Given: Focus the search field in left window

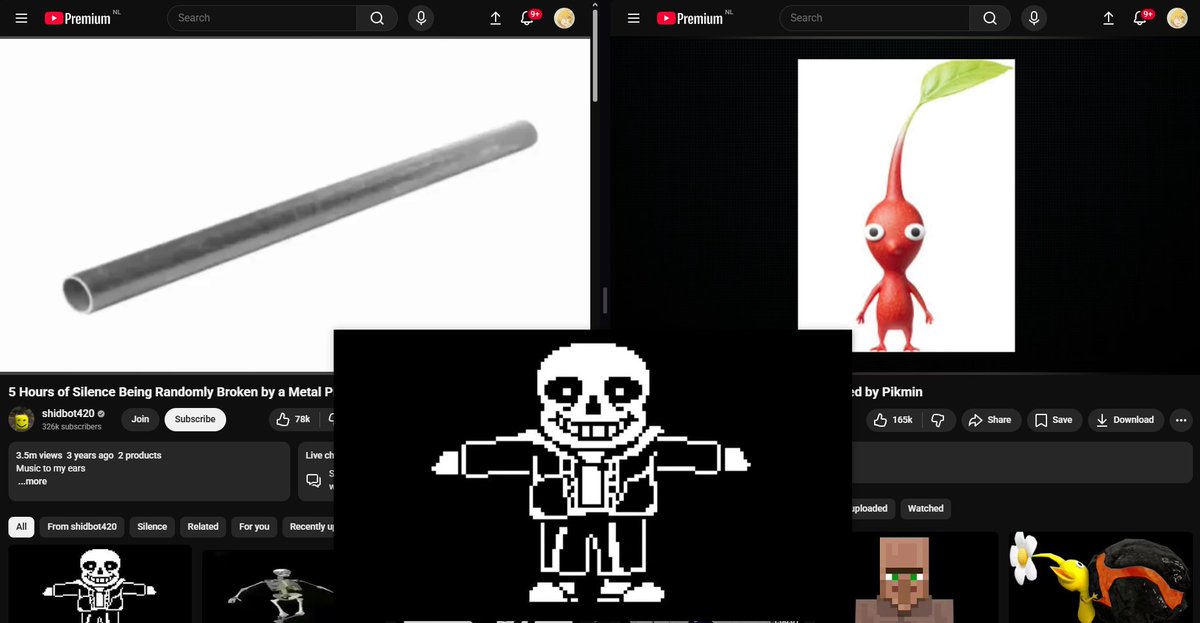Looking at the screenshot, I should pos(262,18).
